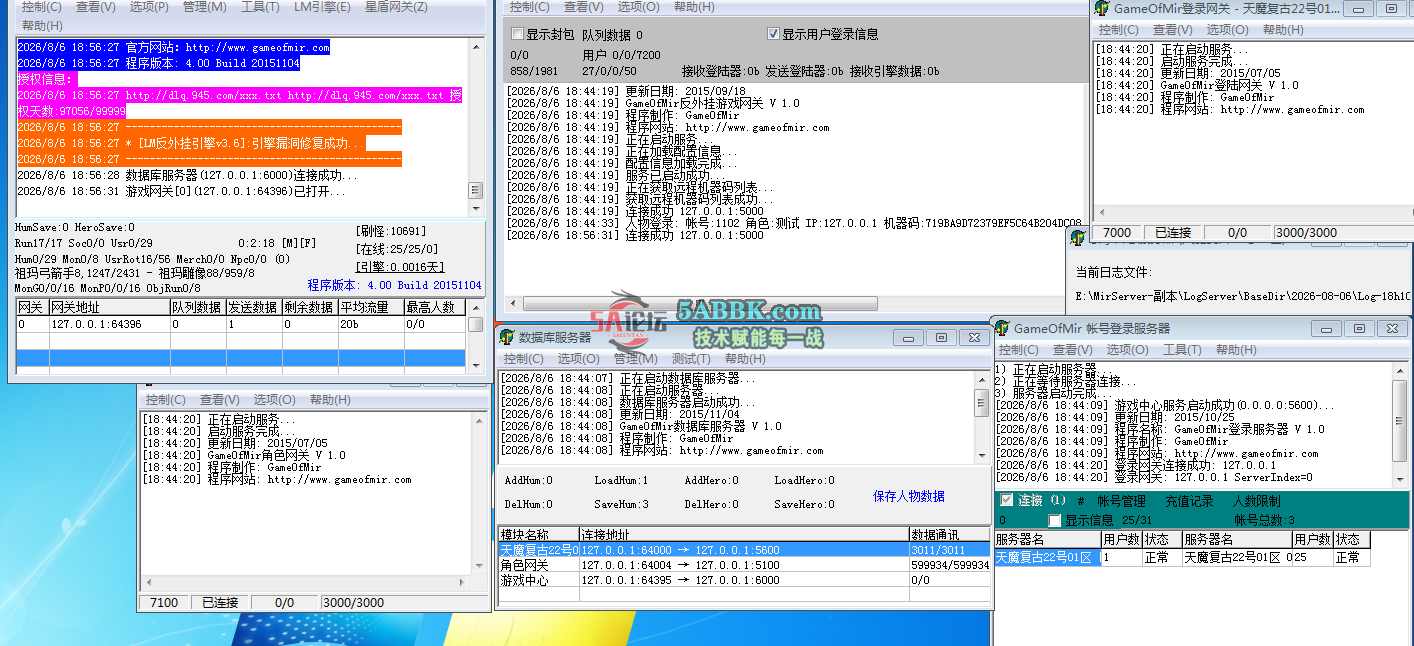Select the 127.0.0.1:64000 → 127.0.0.1:5600 row

point(744,550)
